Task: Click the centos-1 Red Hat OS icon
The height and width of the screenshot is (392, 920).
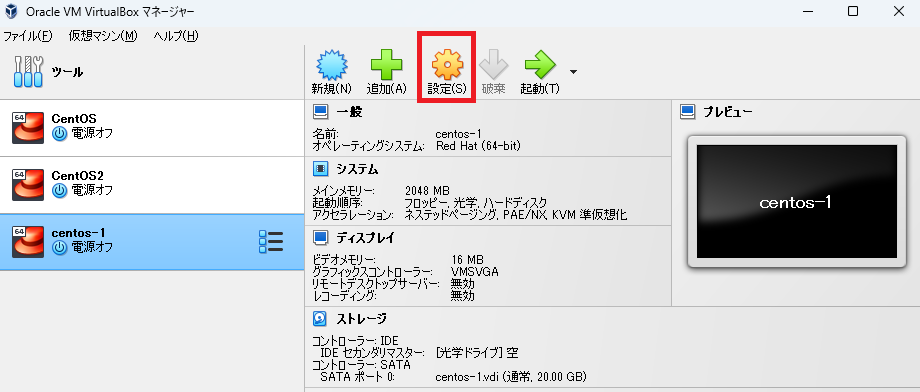Action: (x=28, y=242)
